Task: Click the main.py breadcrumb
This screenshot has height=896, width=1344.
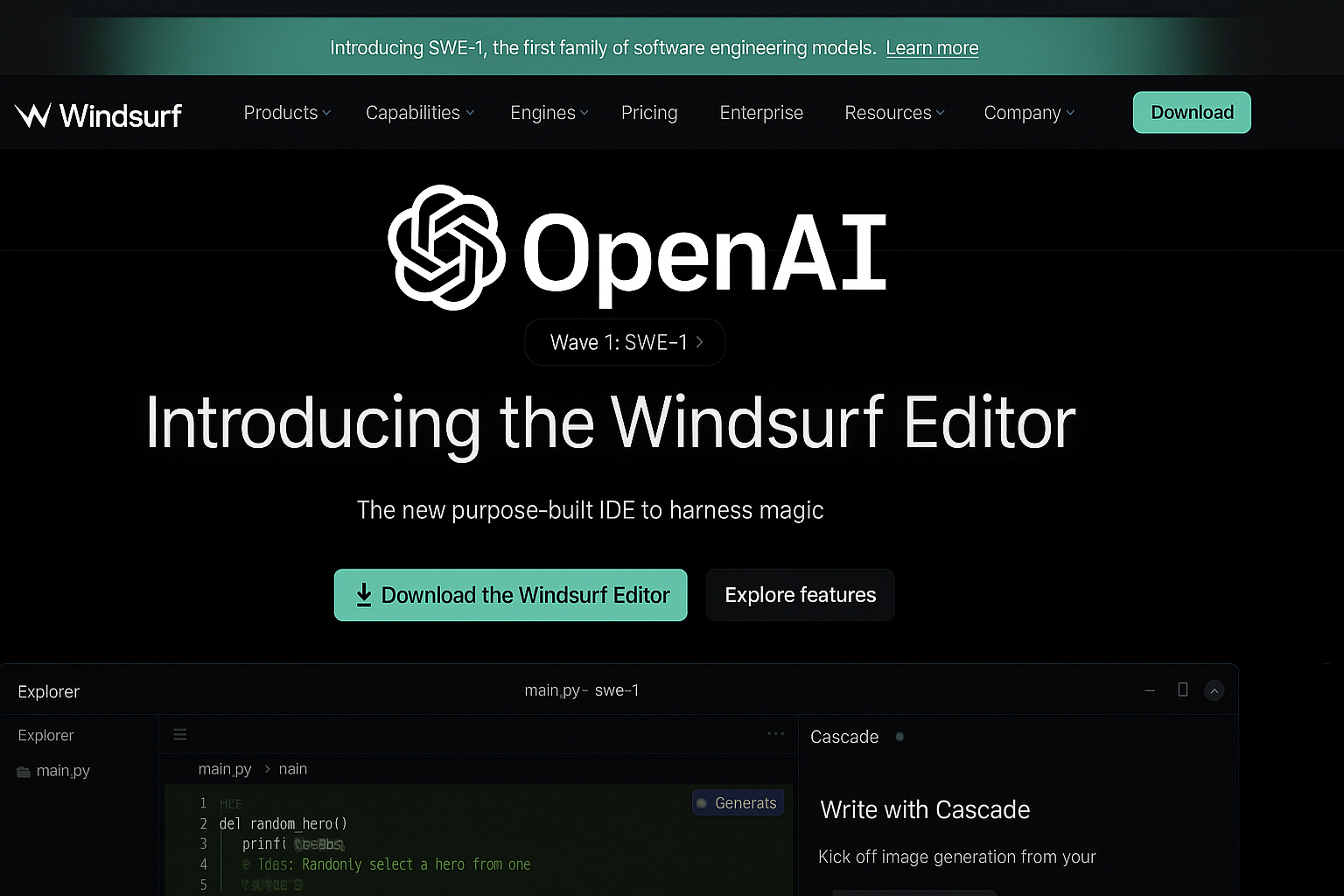Action: coord(225,769)
